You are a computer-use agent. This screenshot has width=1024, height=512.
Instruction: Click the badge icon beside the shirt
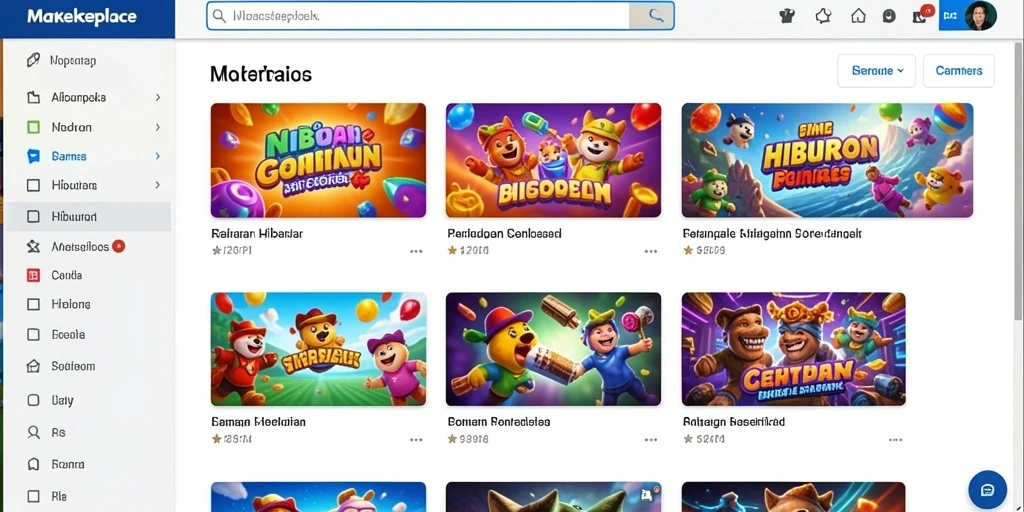(823, 16)
